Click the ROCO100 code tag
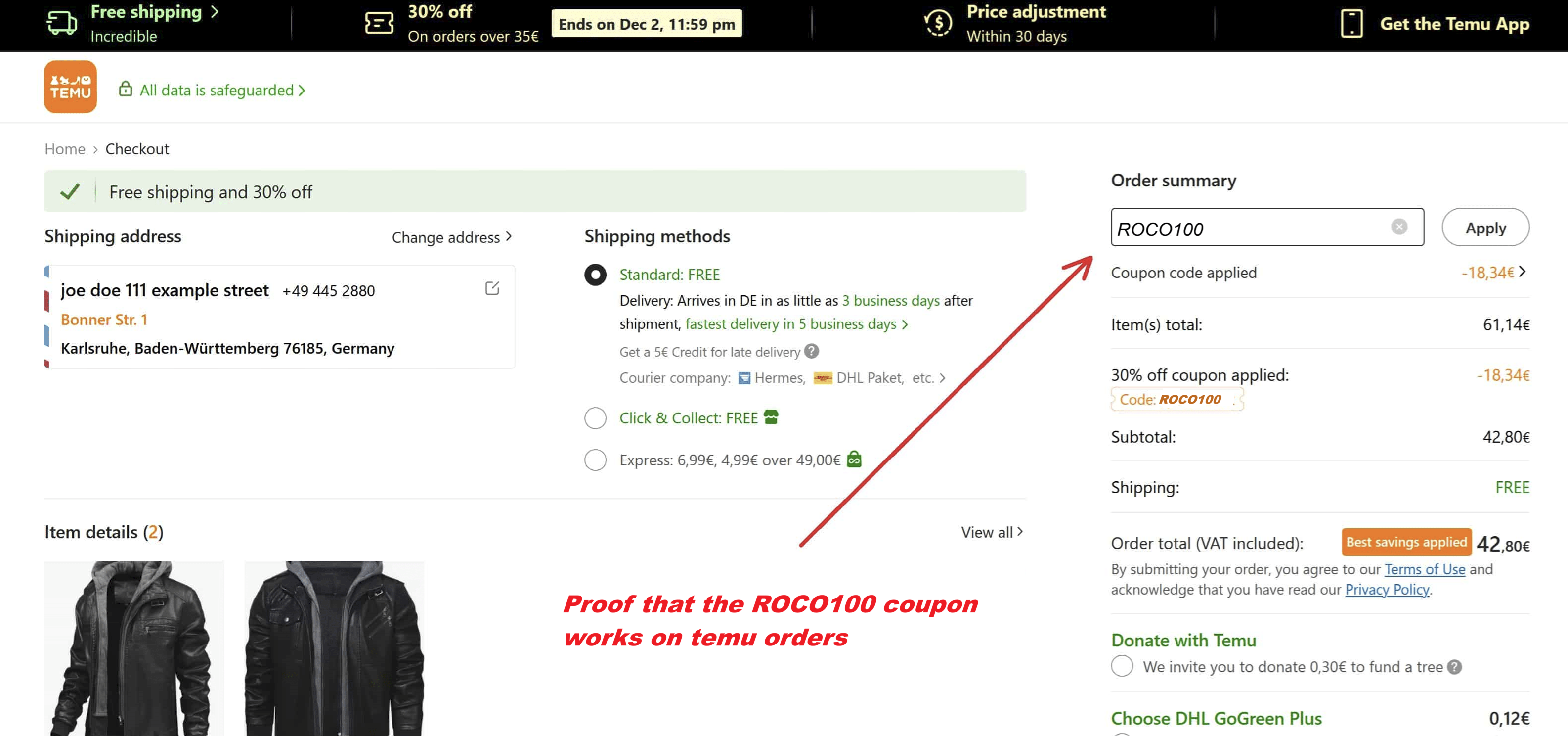 coord(1177,399)
